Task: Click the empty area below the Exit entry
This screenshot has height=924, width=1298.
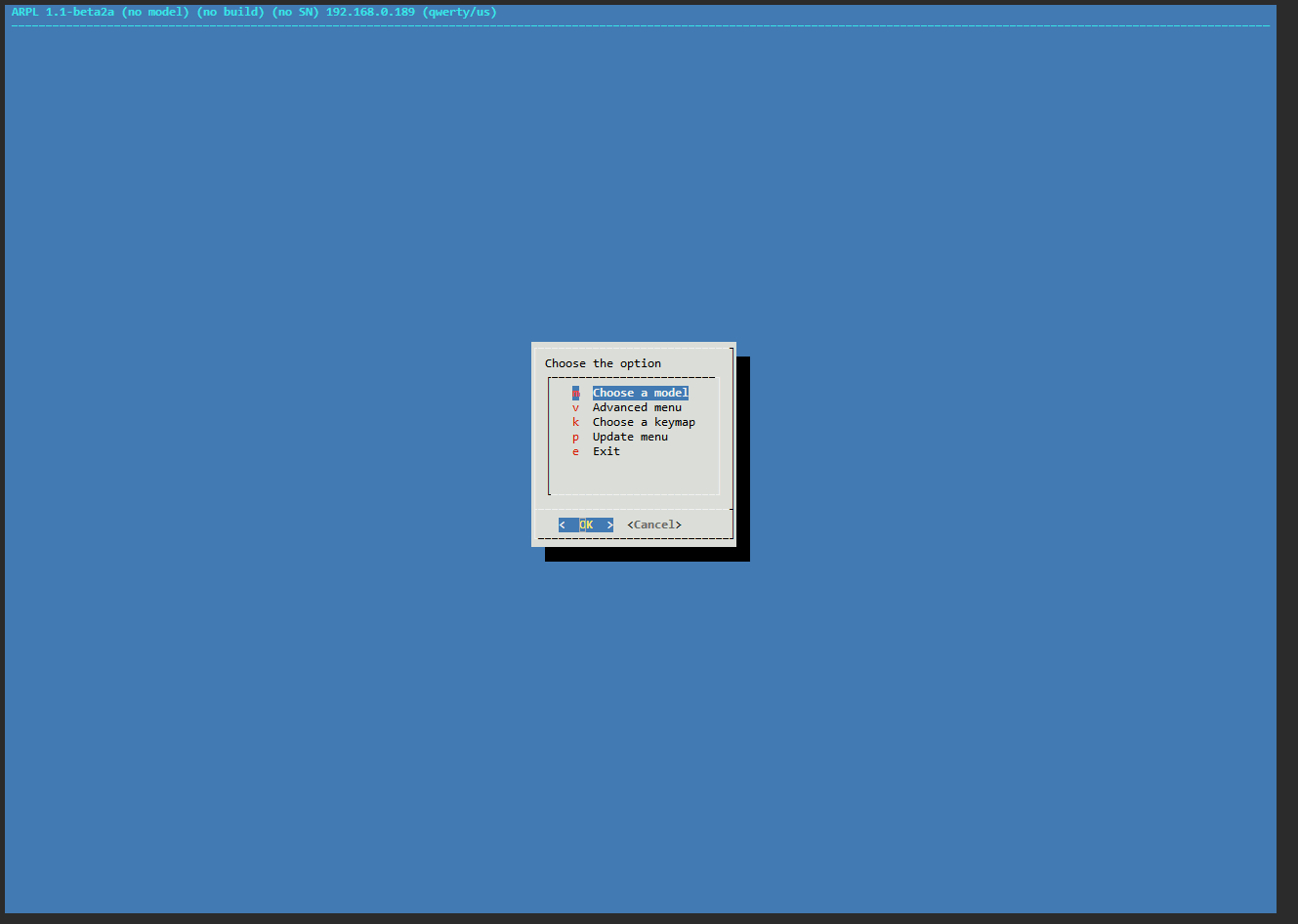Action: [635, 476]
